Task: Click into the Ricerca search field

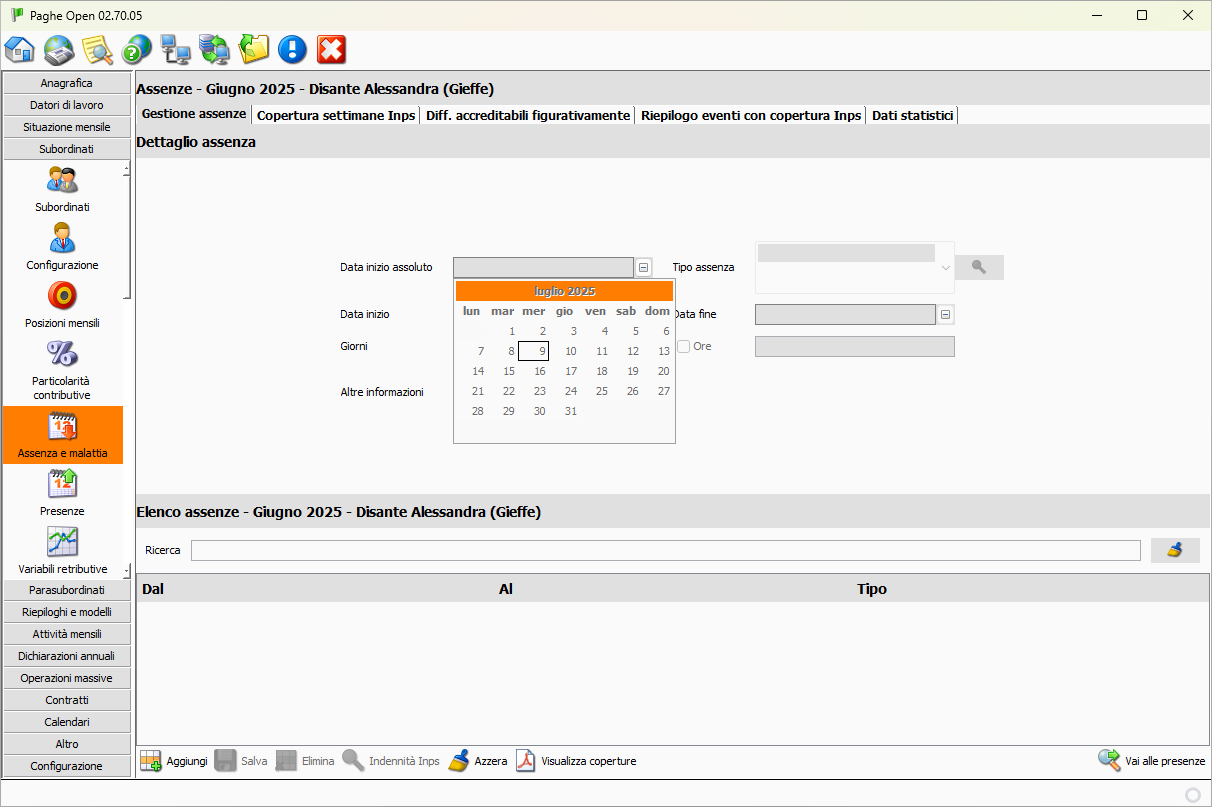Action: [x=665, y=550]
